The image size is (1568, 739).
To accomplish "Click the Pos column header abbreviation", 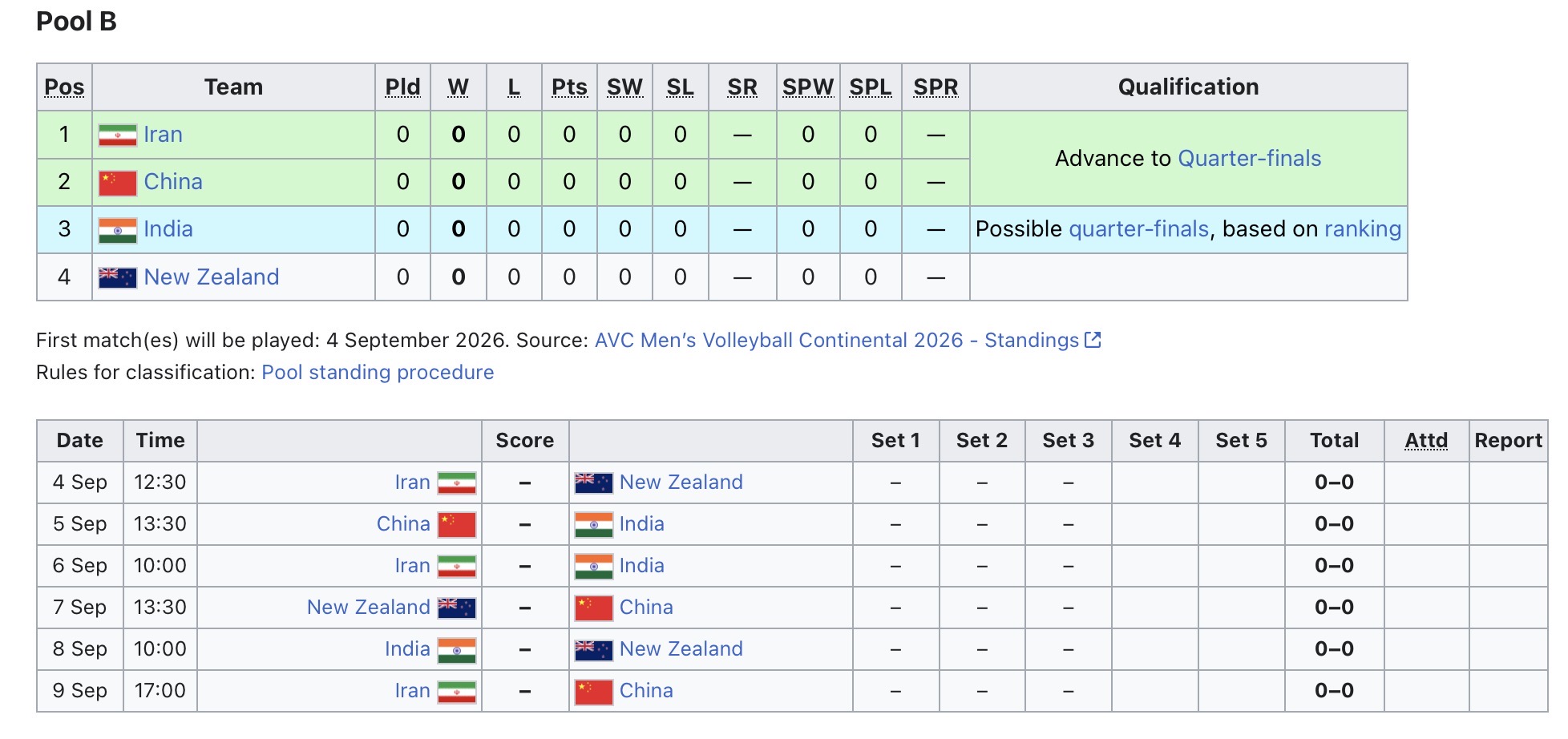I will (x=64, y=87).
